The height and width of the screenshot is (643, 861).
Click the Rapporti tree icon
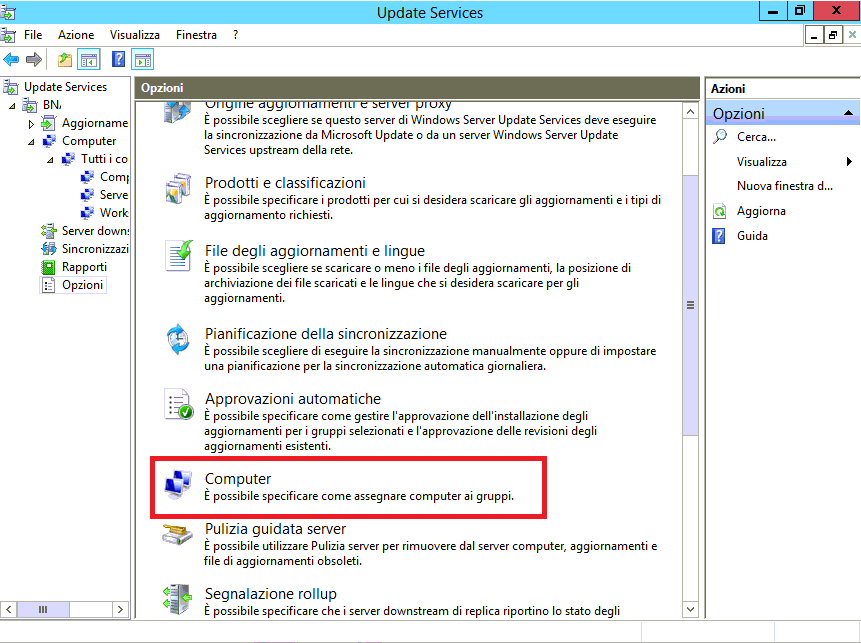tap(48, 267)
